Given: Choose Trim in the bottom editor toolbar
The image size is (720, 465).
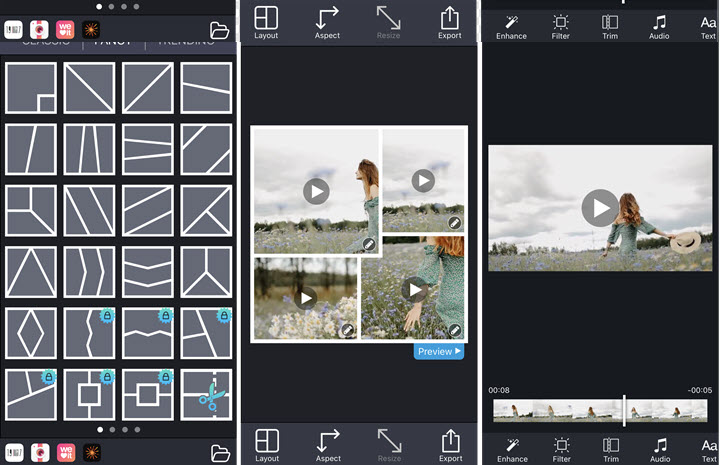Looking at the screenshot, I should (x=610, y=449).
